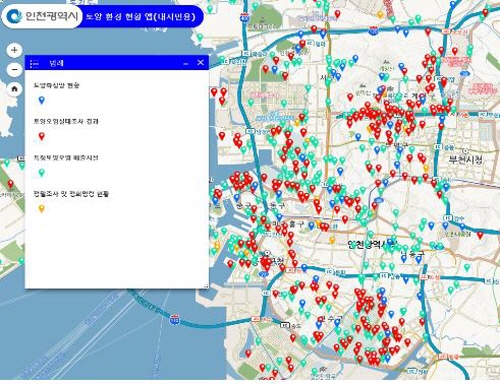The width and height of the screenshot is (500, 384).
Task: Minimize the 범례 legend panel
Action: (x=186, y=63)
